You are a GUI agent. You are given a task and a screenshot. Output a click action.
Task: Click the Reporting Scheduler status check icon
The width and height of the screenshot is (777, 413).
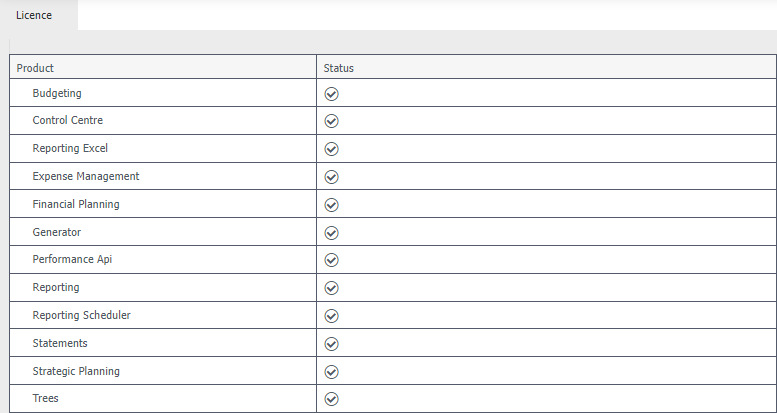click(332, 316)
